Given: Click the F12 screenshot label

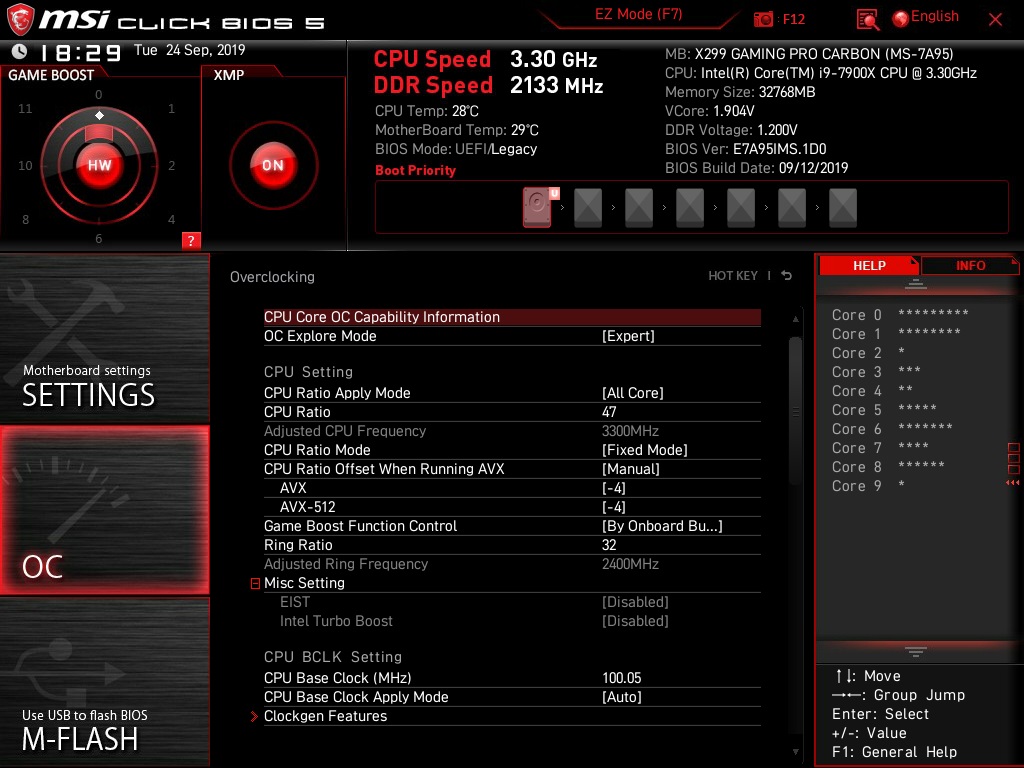Looking at the screenshot, I should [x=793, y=20].
